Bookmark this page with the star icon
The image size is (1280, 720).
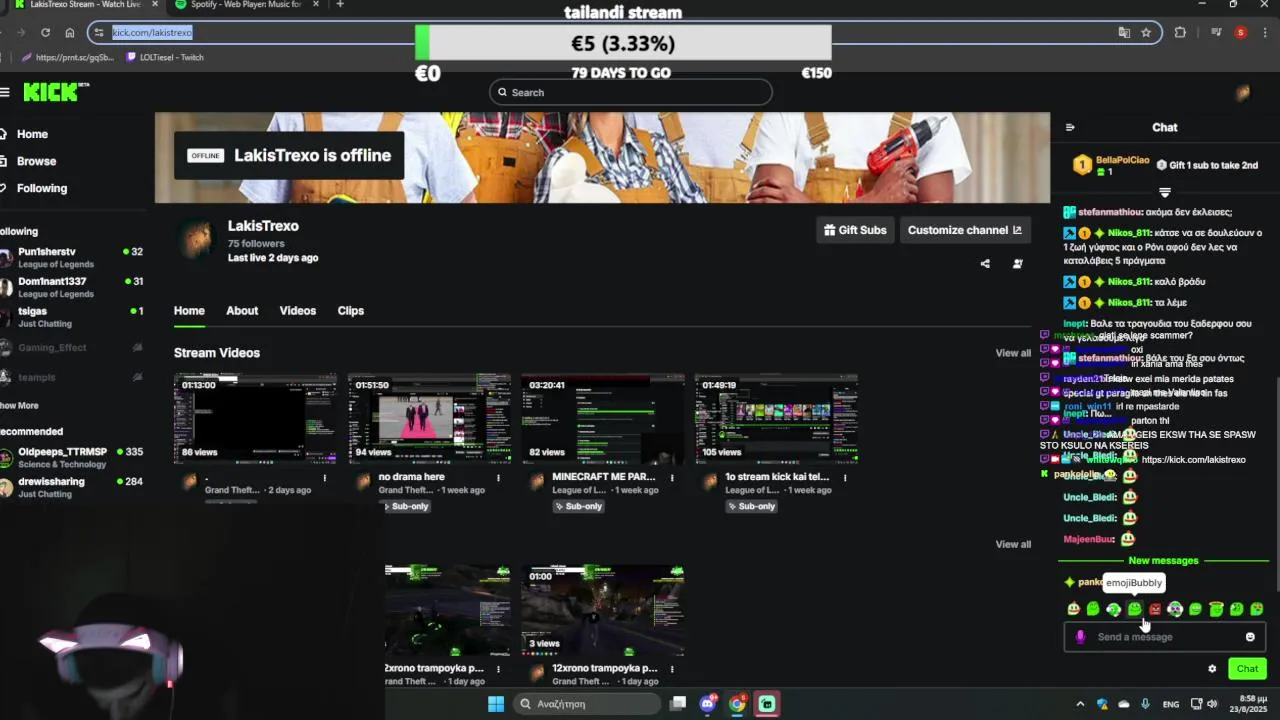coord(1146,32)
